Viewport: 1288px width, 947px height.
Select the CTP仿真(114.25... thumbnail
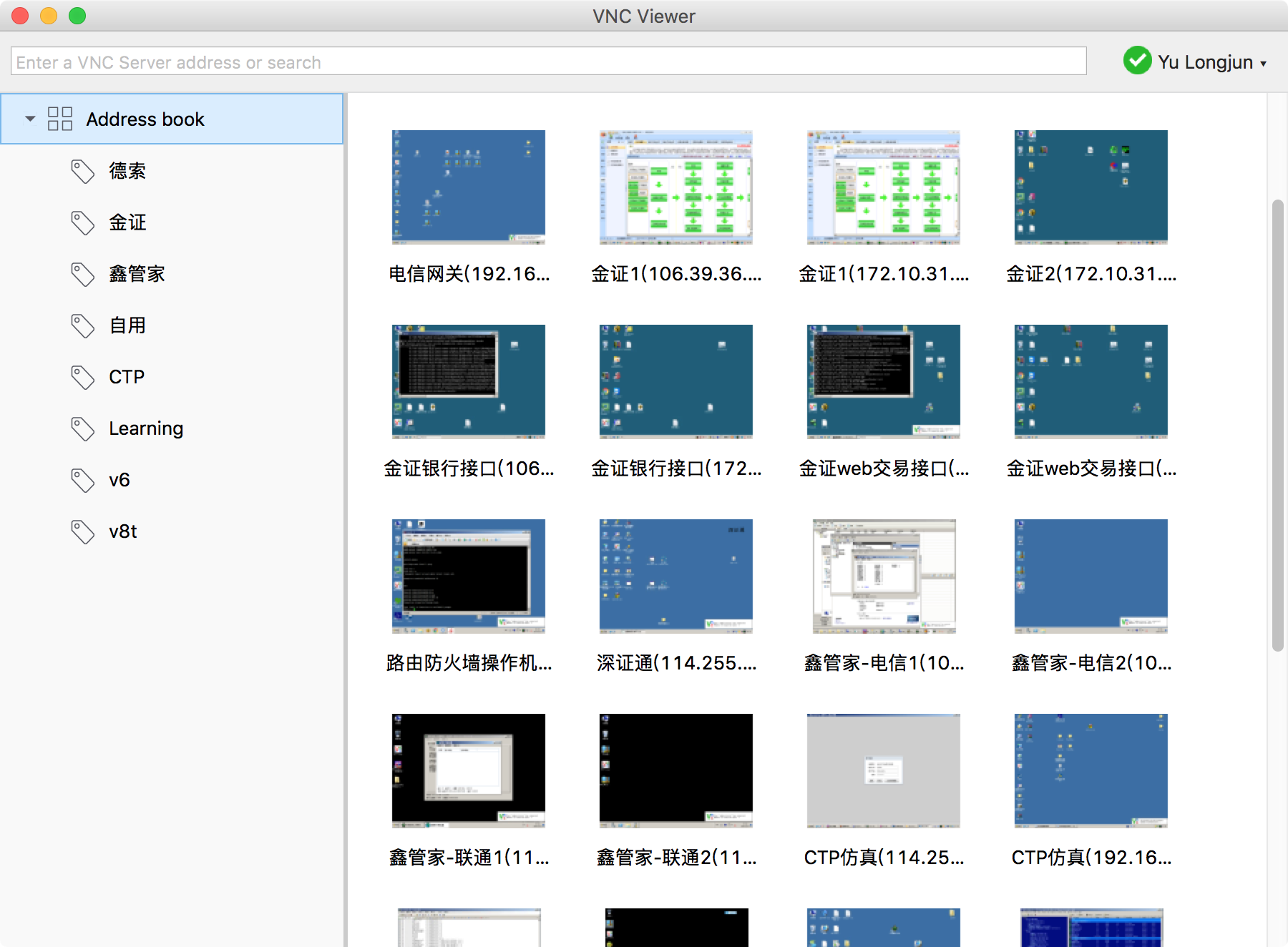tap(884, 770)
